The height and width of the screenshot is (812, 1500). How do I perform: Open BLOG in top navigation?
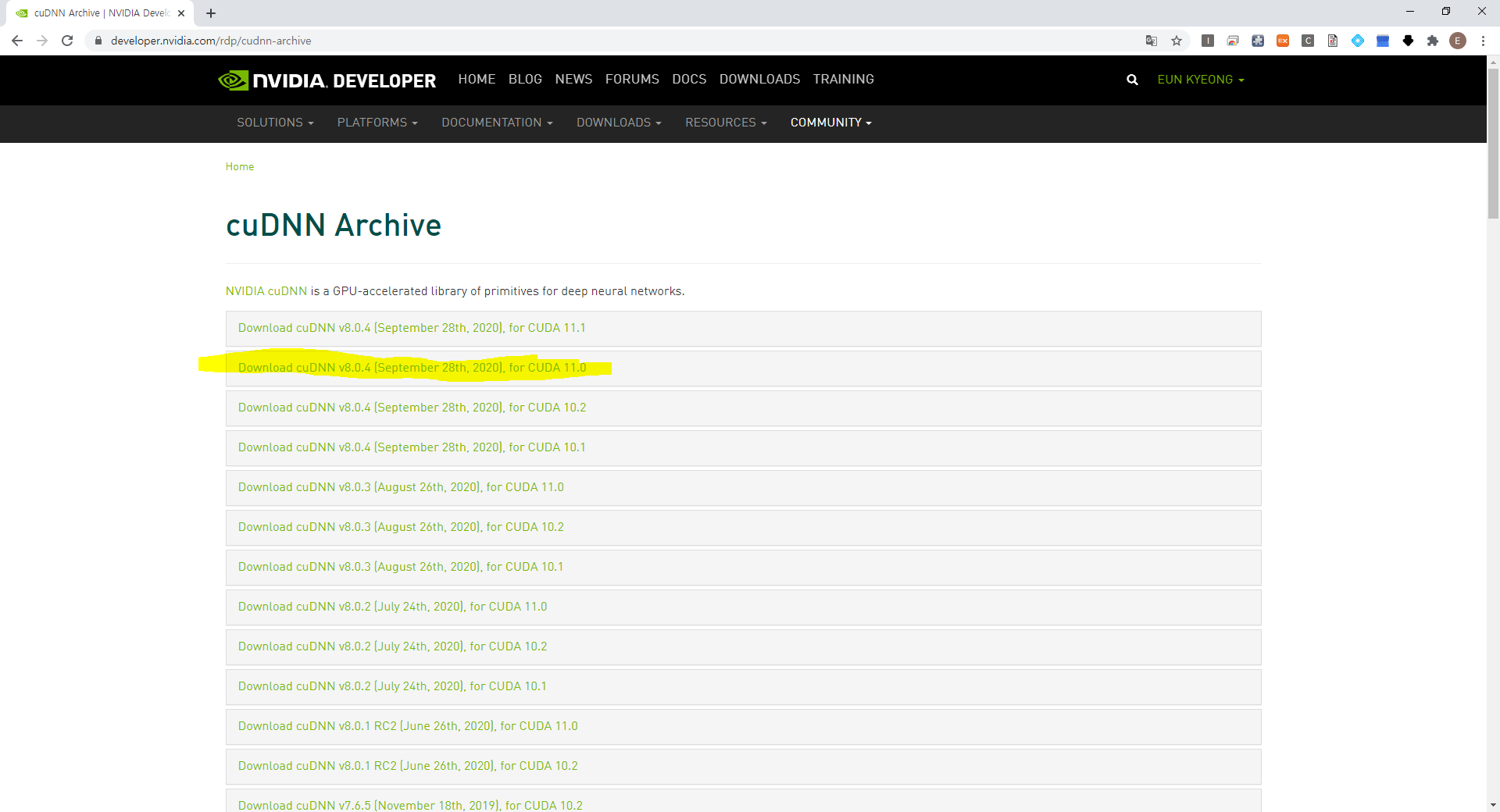point(525,80)
